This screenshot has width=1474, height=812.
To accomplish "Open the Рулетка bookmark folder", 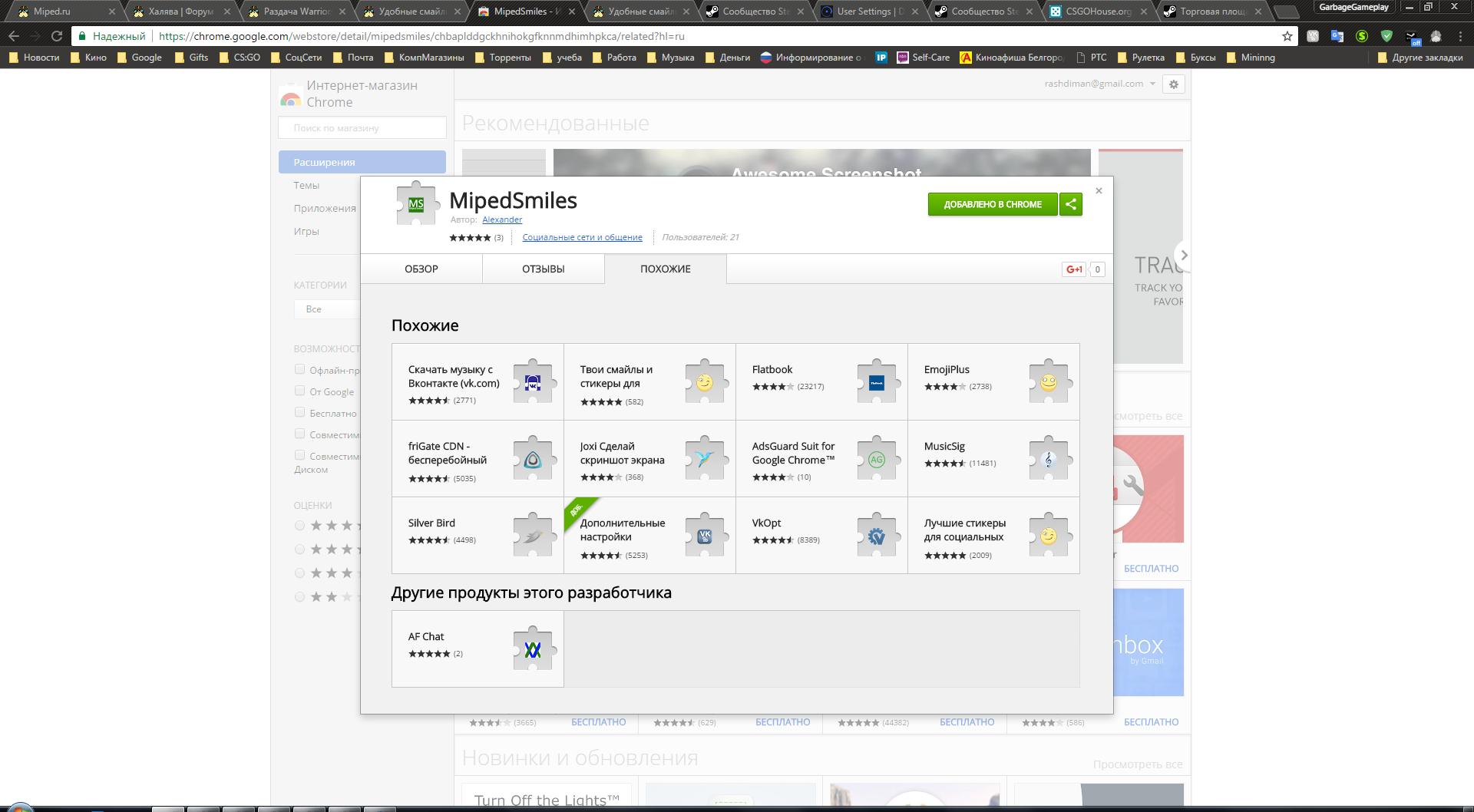I will click(x=1142, y=58).
